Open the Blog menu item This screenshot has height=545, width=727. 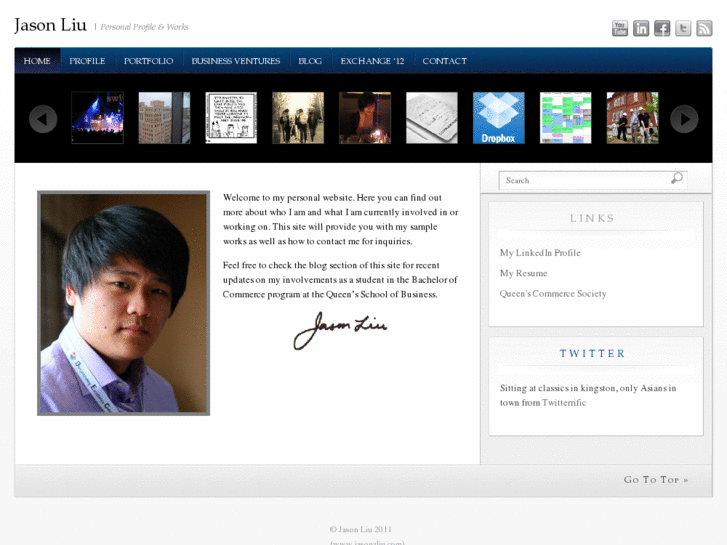310,61
